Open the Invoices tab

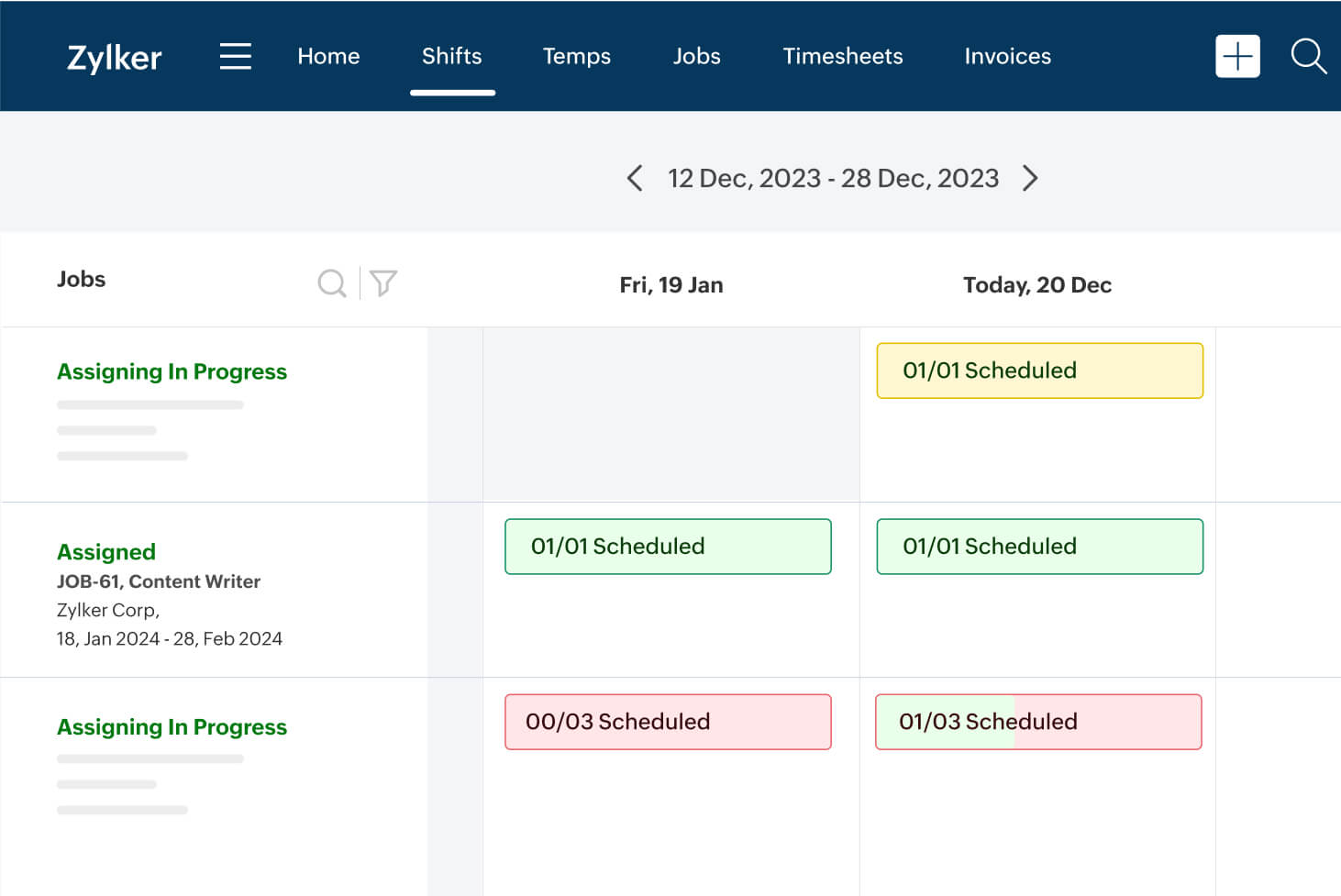(1008, 56)
